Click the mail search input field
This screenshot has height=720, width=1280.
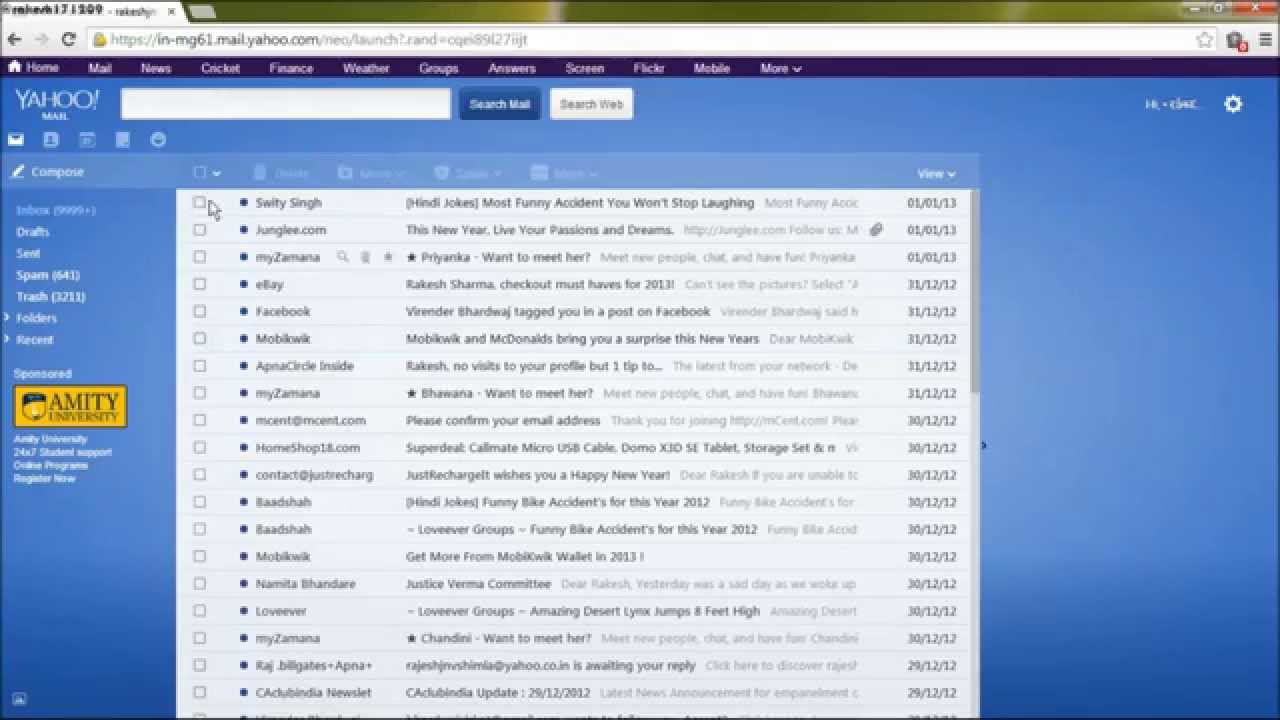coord(286,104)
